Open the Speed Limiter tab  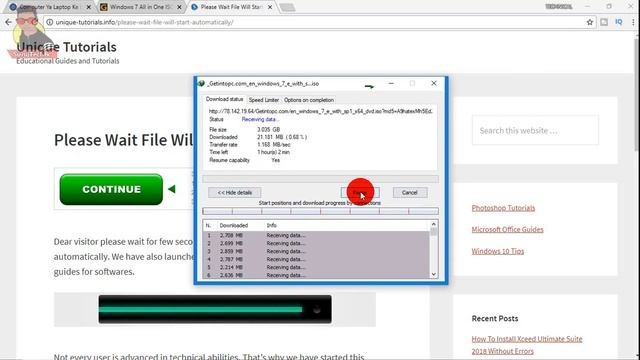264,100
